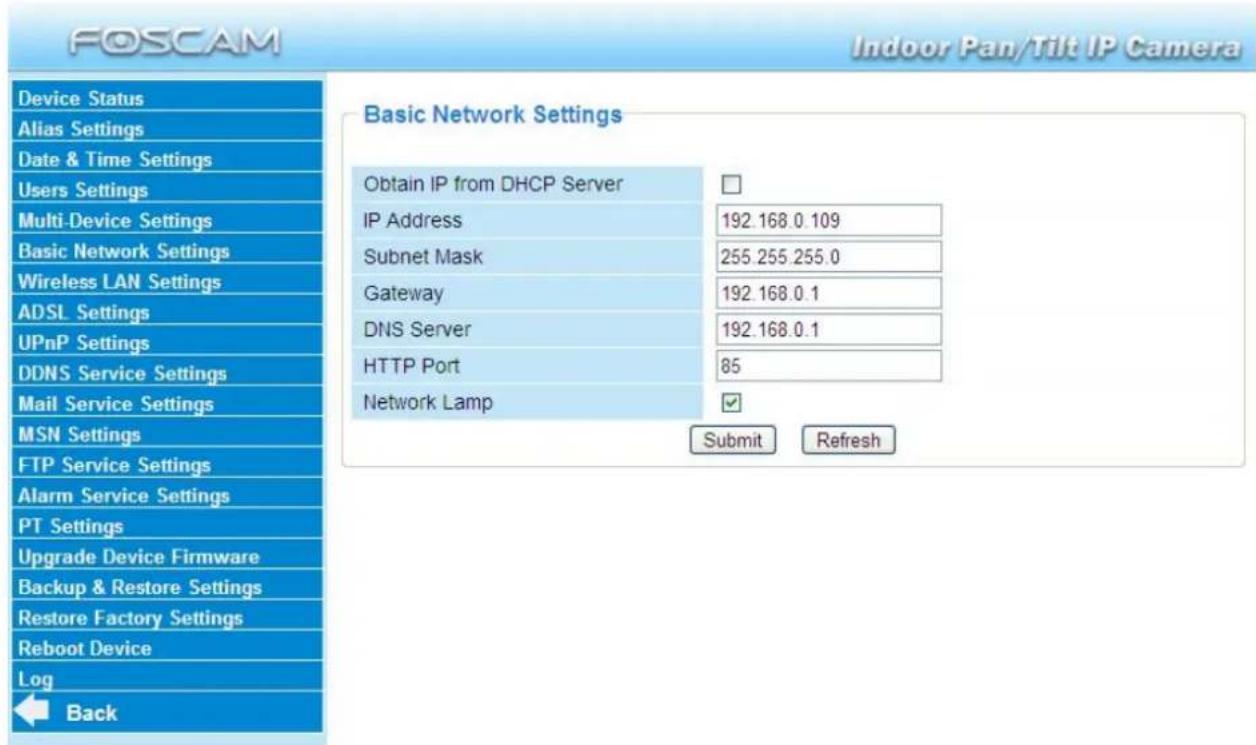Enable Obtain IP from DHCP Server checkbox

tap(731, 184)
